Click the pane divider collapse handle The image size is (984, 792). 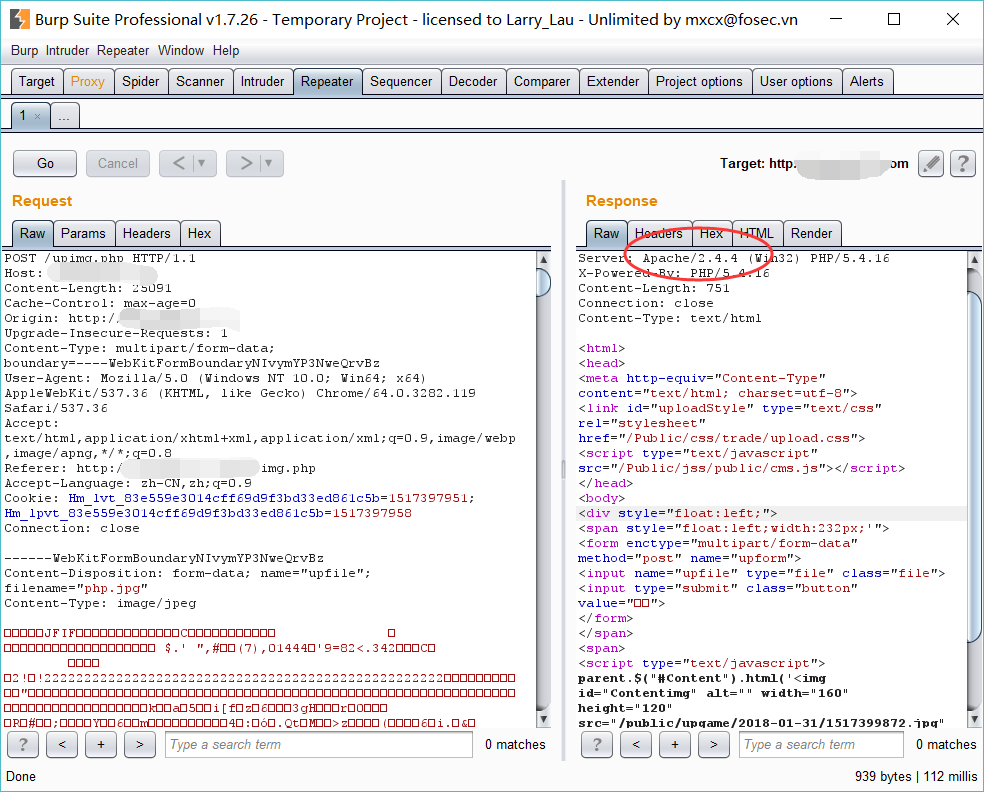coord(563,468)
